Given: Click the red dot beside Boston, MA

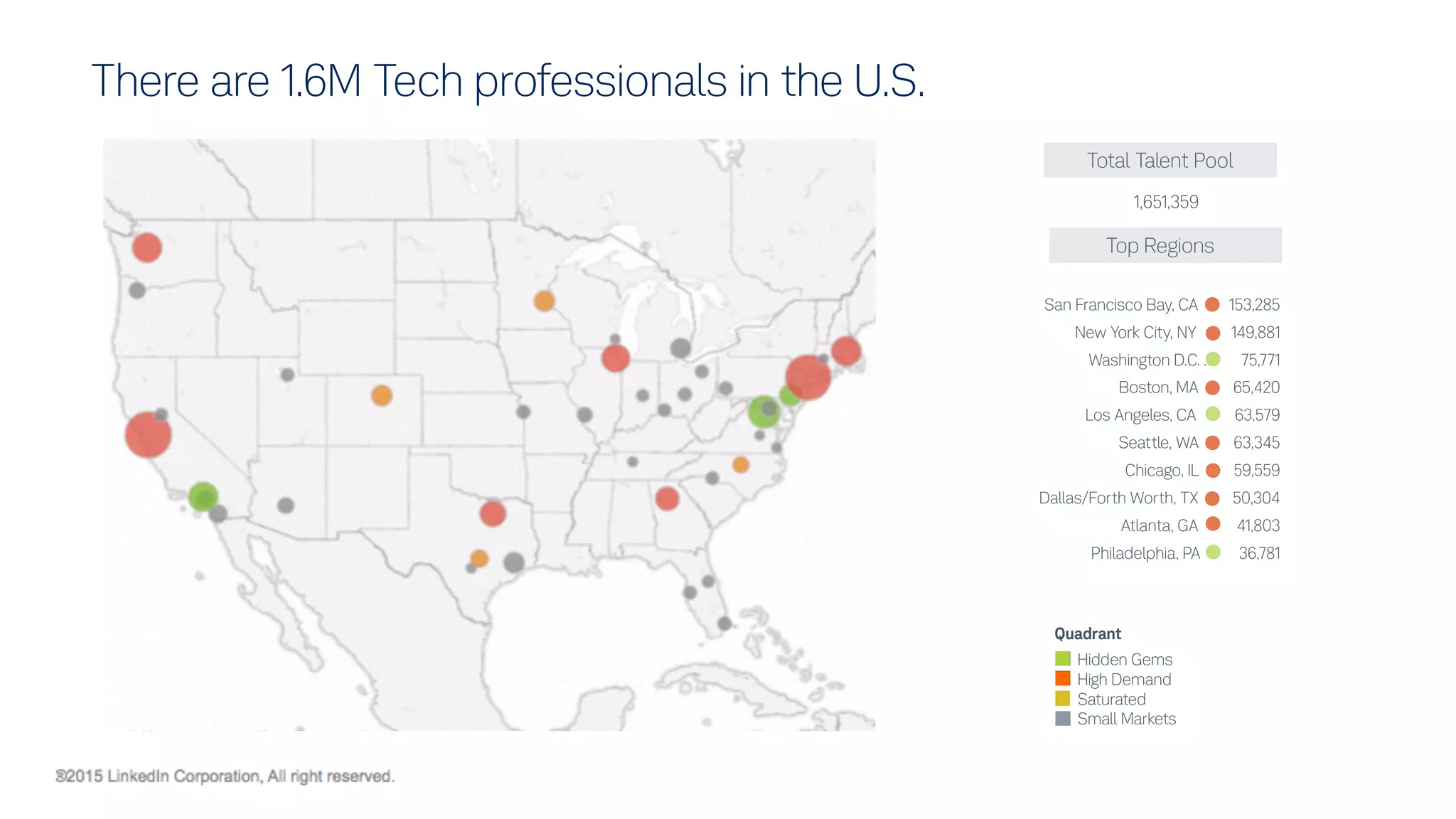Looking at the screenshot, I should [1213, 387].
